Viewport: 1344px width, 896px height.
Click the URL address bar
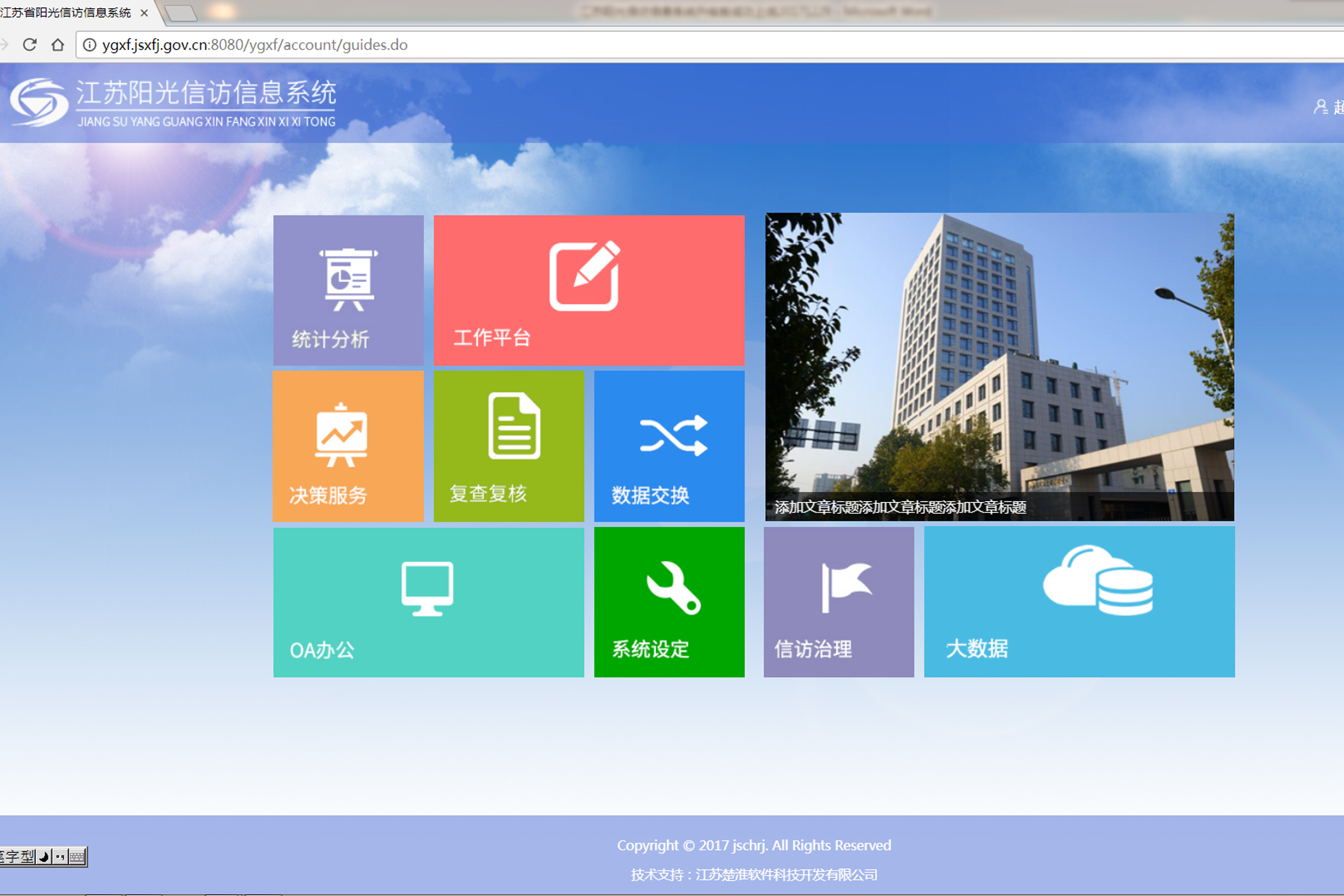point(686,44)
